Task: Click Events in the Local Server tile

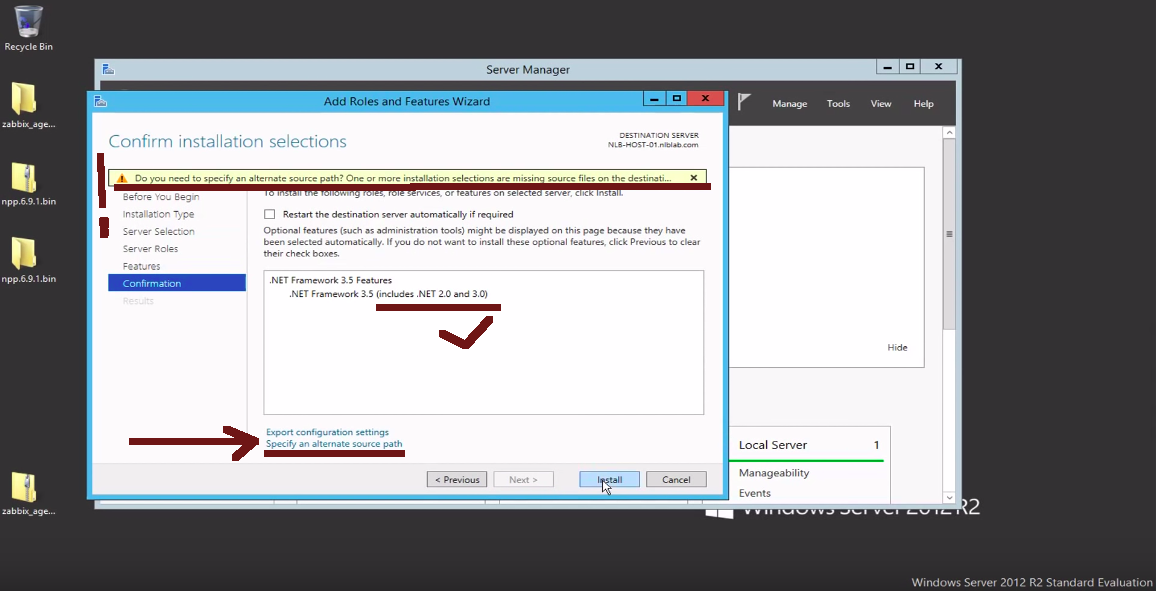Action: click(755, 493)
